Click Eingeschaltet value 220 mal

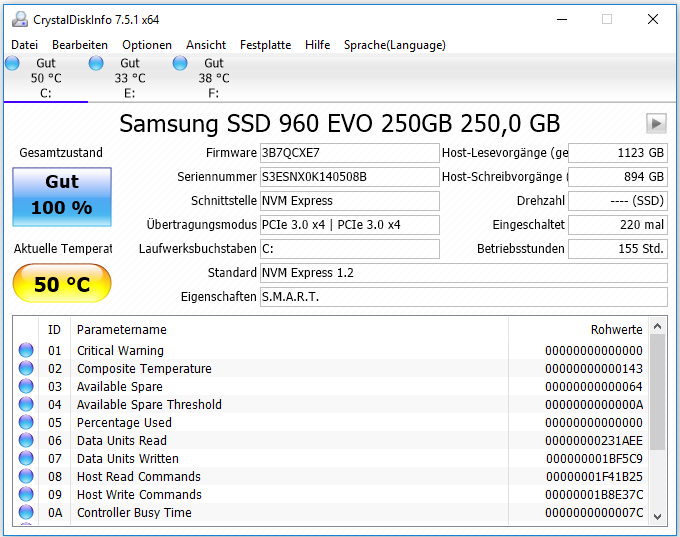click(618, 225)
